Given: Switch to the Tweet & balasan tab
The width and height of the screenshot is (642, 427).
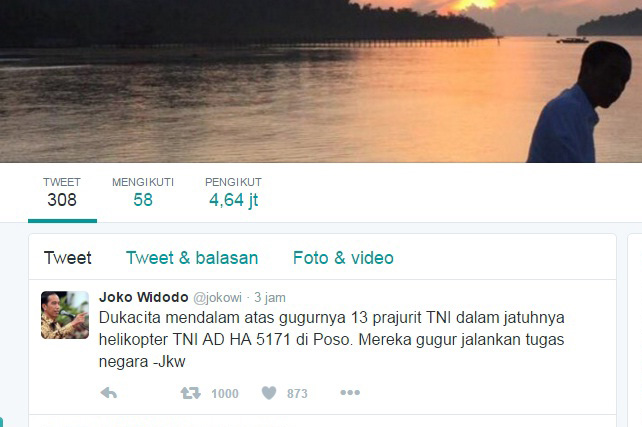Looking at the screenshot, I should (x=192, y=258).
